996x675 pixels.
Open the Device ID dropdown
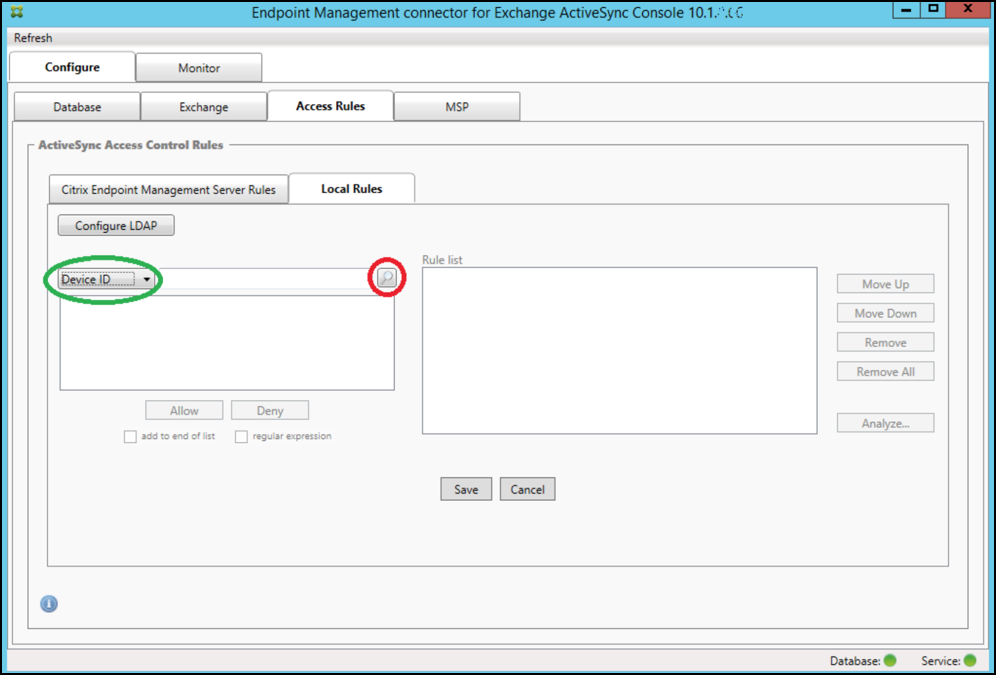pos(105,279)
